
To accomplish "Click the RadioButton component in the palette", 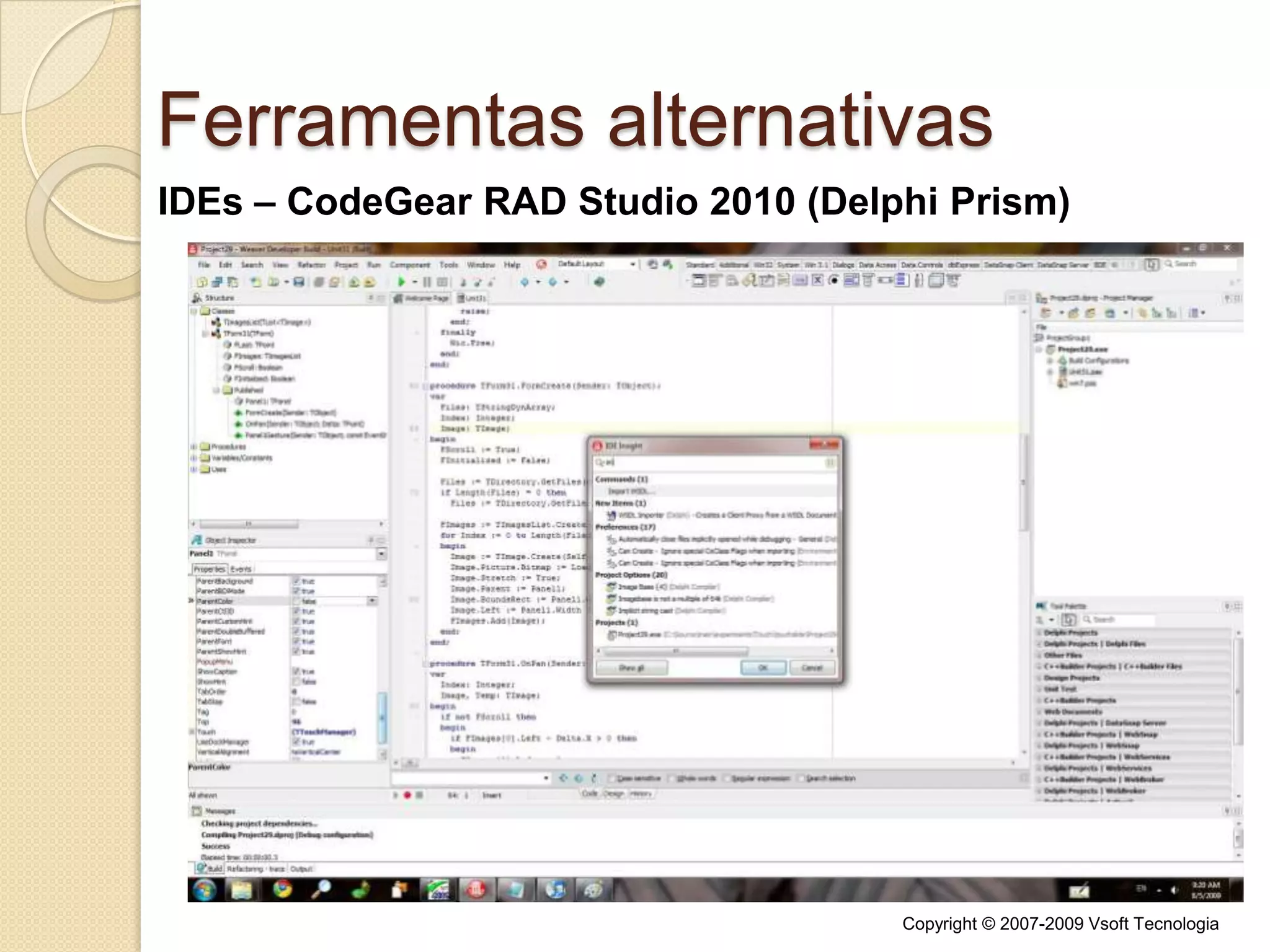I will pyautogui.click(x=834, y=281).
